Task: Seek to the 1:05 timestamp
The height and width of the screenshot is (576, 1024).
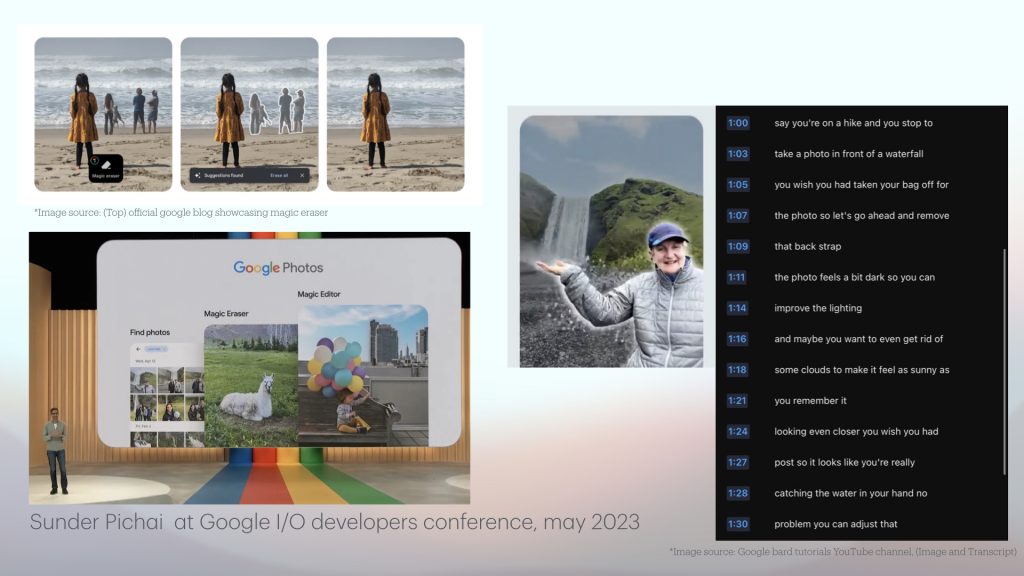Action: [x=738, y=184]
